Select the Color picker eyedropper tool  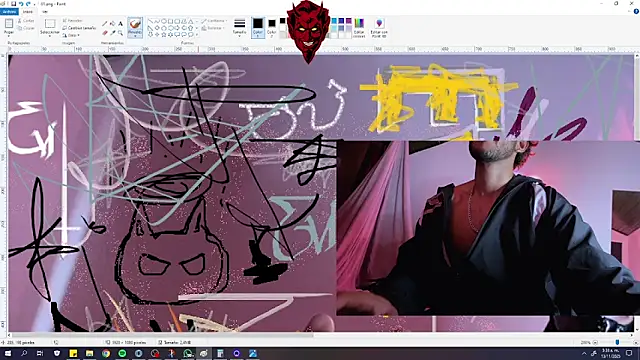coord(112,33)
